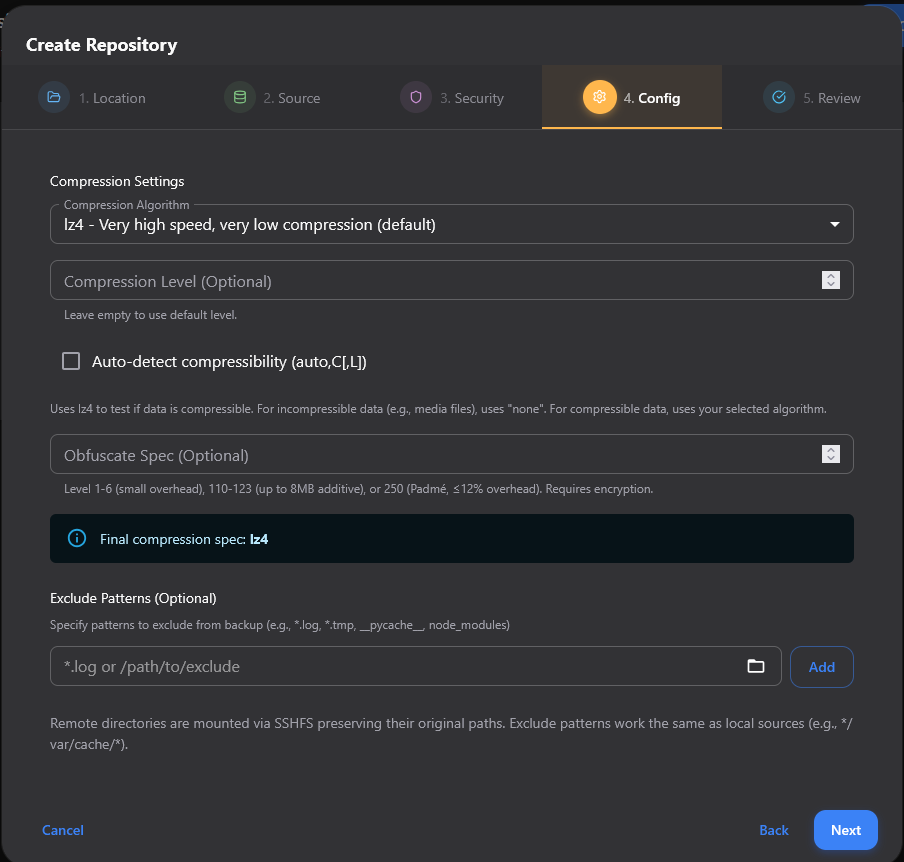904x862 pixels.
Task: Click the folder icon on the Location step
Action: pyautogui.click(x=55, y=97)
